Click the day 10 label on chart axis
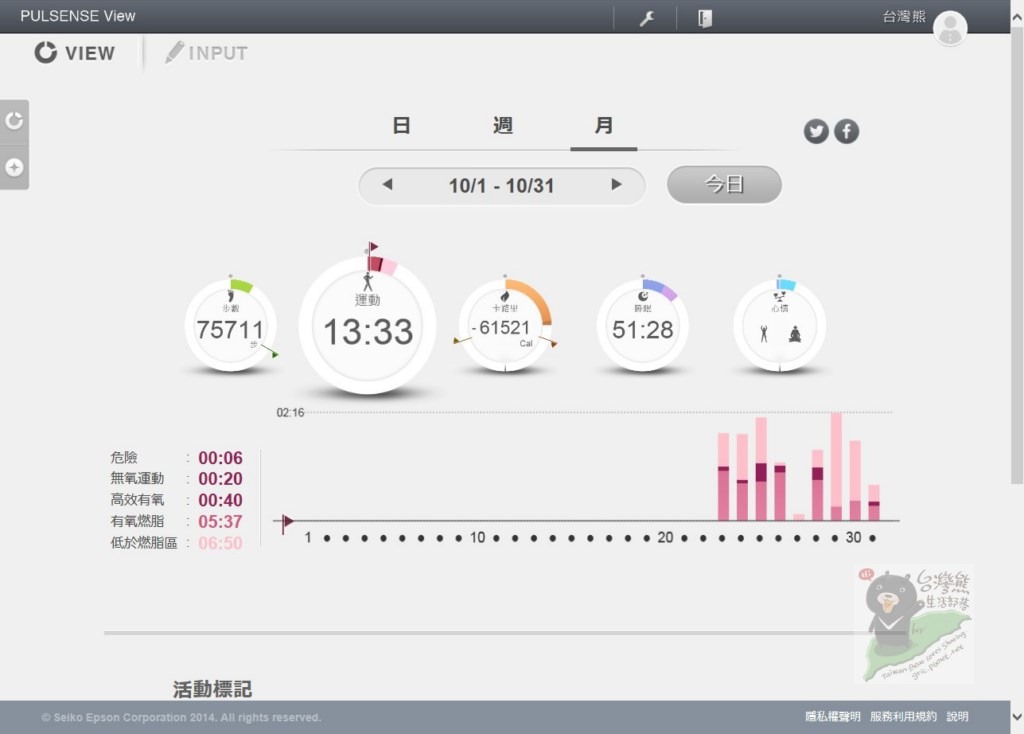 tap(477, 537)
